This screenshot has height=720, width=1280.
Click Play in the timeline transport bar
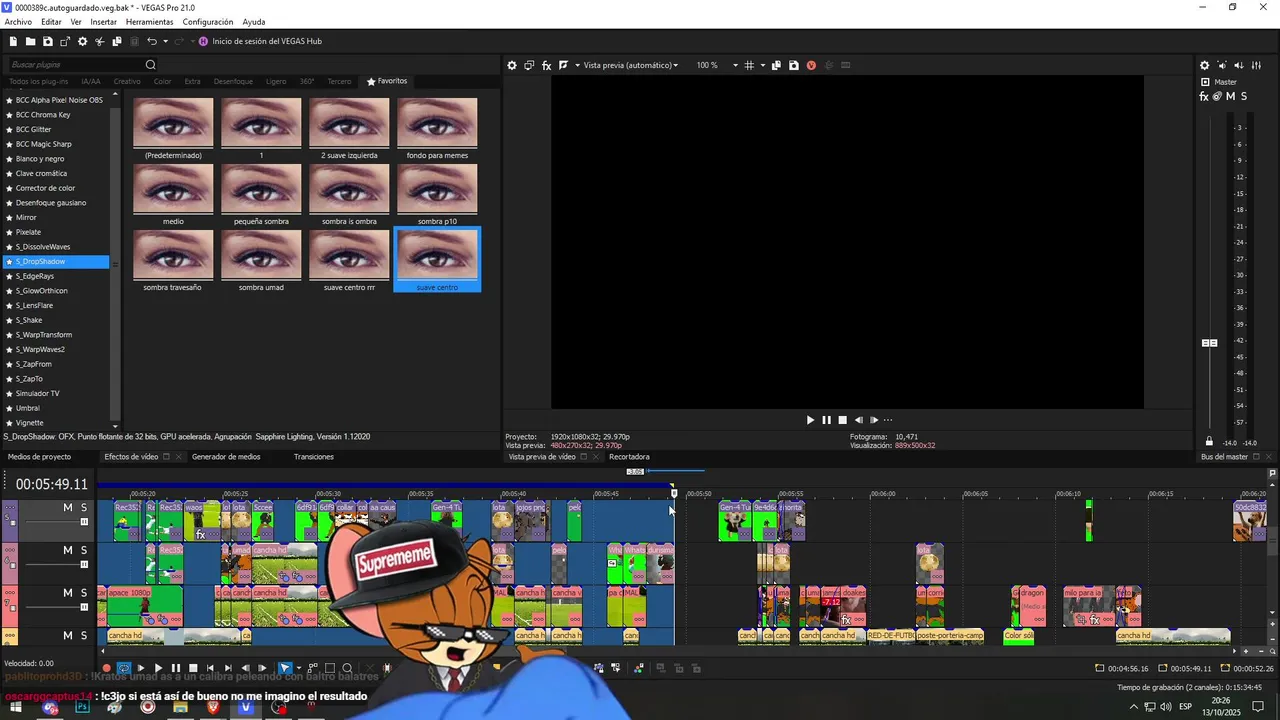[x=158, y=668]
